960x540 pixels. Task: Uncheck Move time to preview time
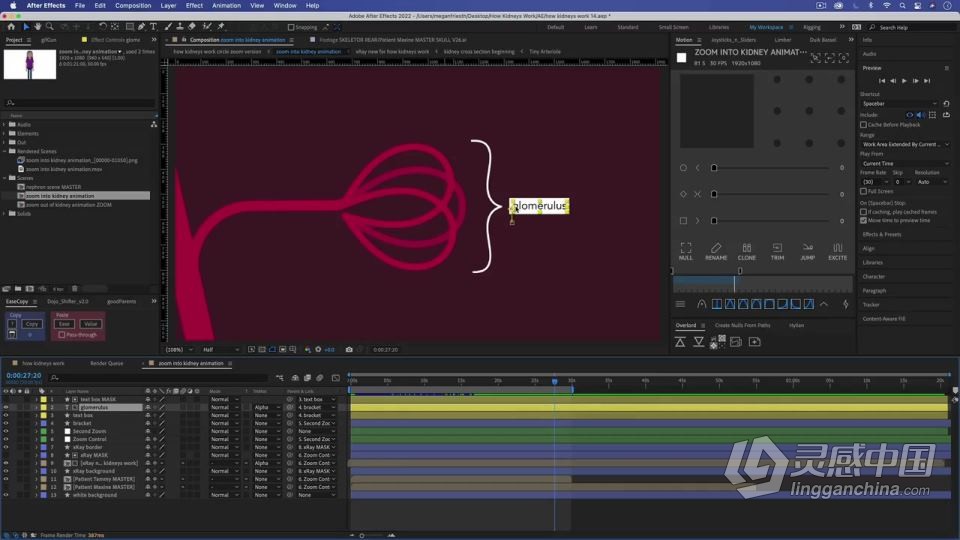(863, 220)
